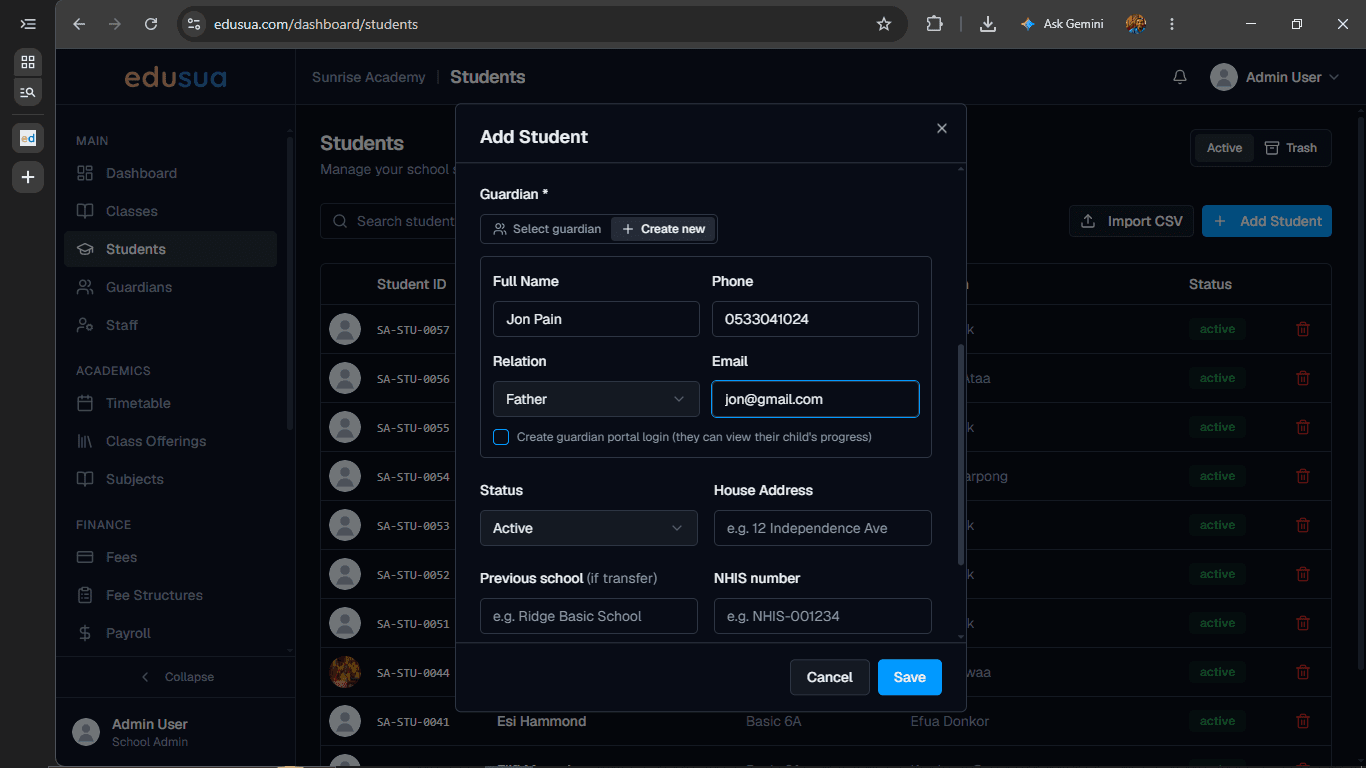Open the browser three-dot menu

(1172, 24)
